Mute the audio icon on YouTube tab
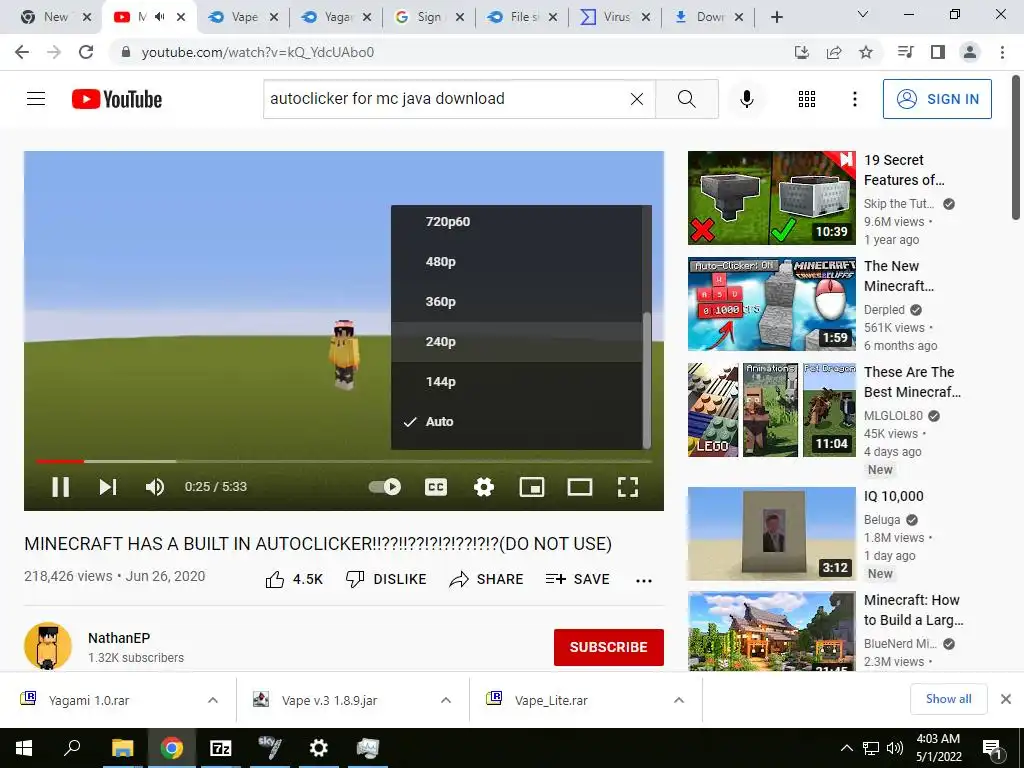 pyautogui.click(x=159, y=17)
